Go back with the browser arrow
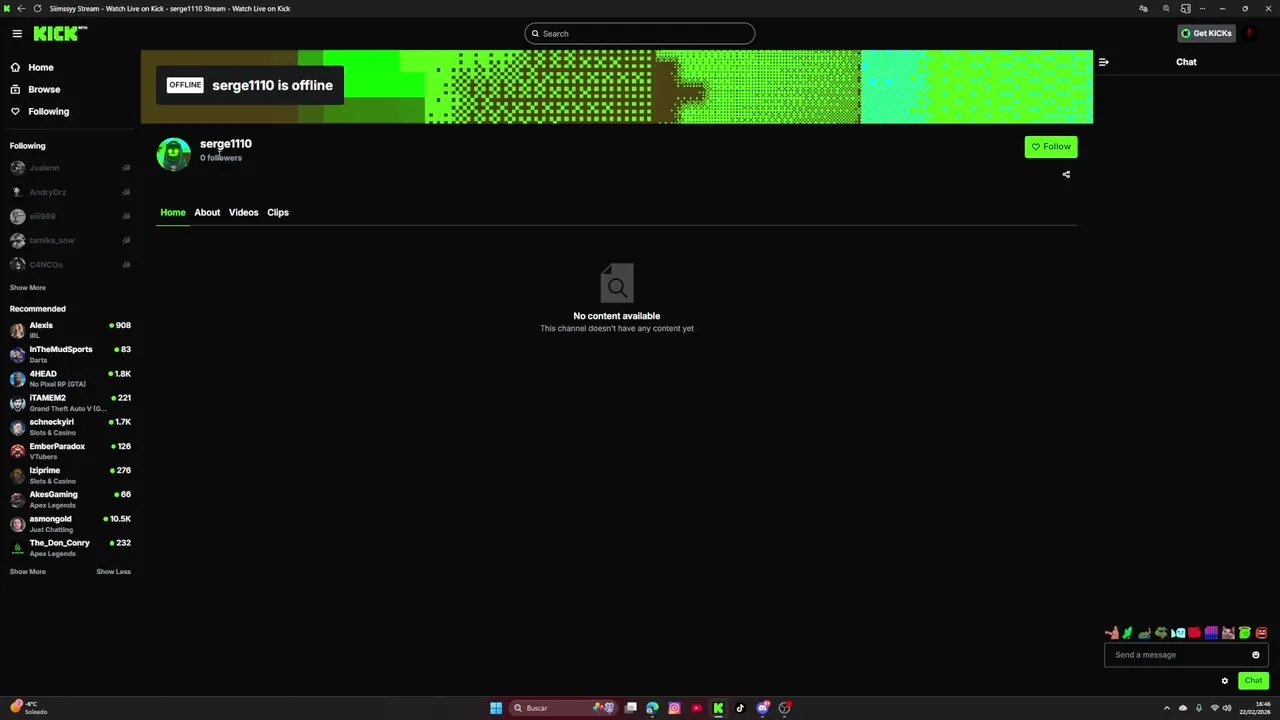 (21, 8)
